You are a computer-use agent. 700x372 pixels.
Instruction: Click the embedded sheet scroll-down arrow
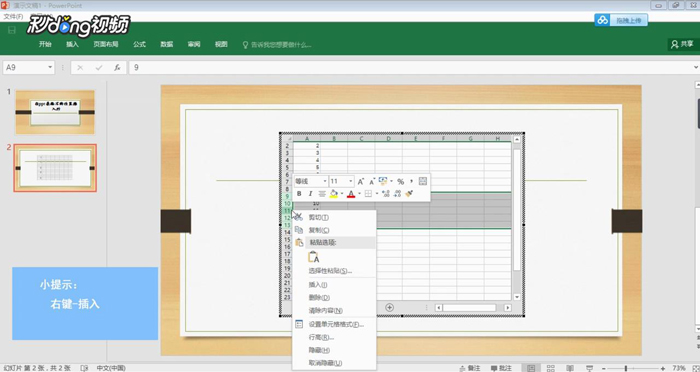(517, 297)
